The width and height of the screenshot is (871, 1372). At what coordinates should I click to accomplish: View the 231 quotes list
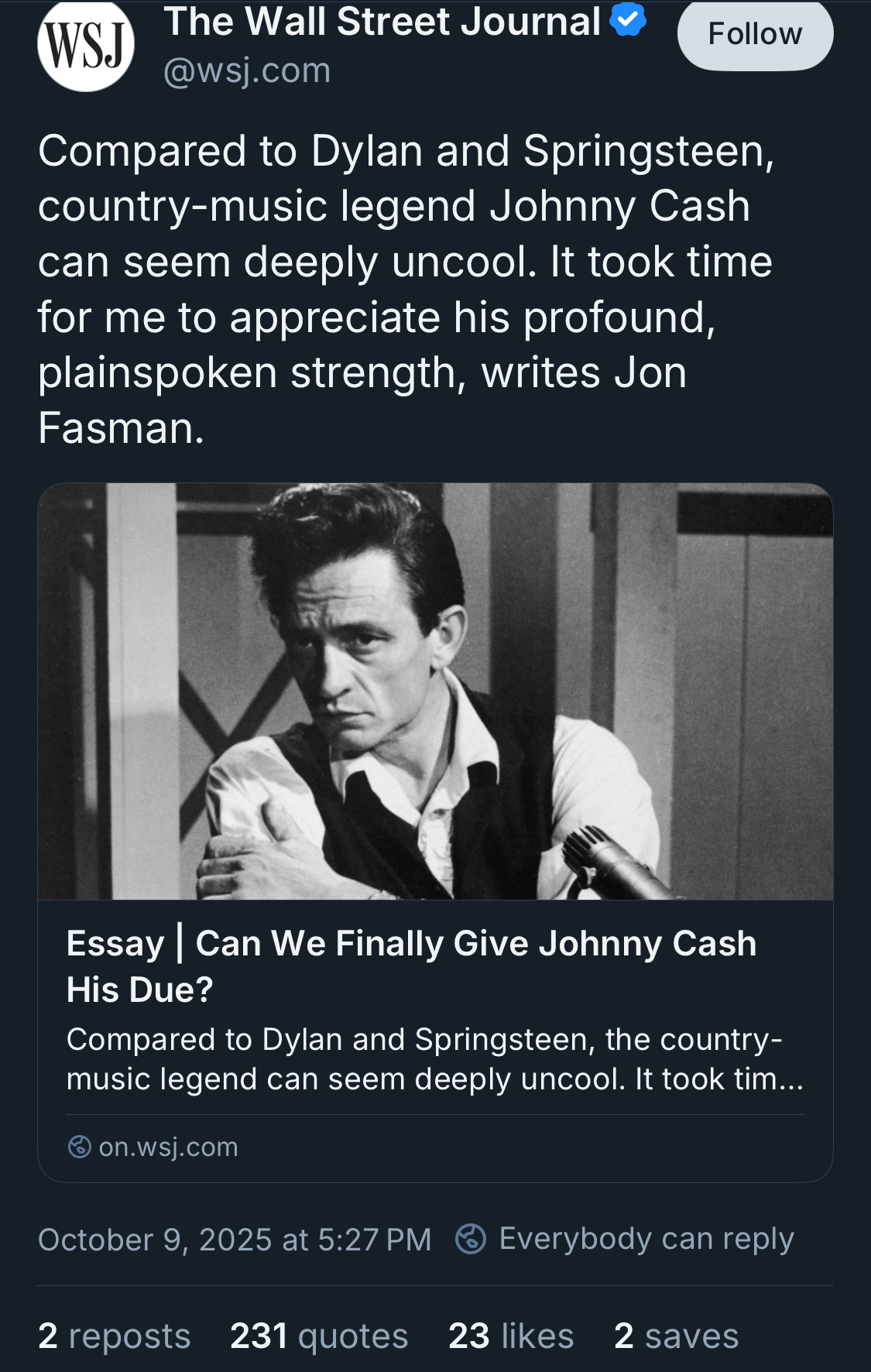319,1336
